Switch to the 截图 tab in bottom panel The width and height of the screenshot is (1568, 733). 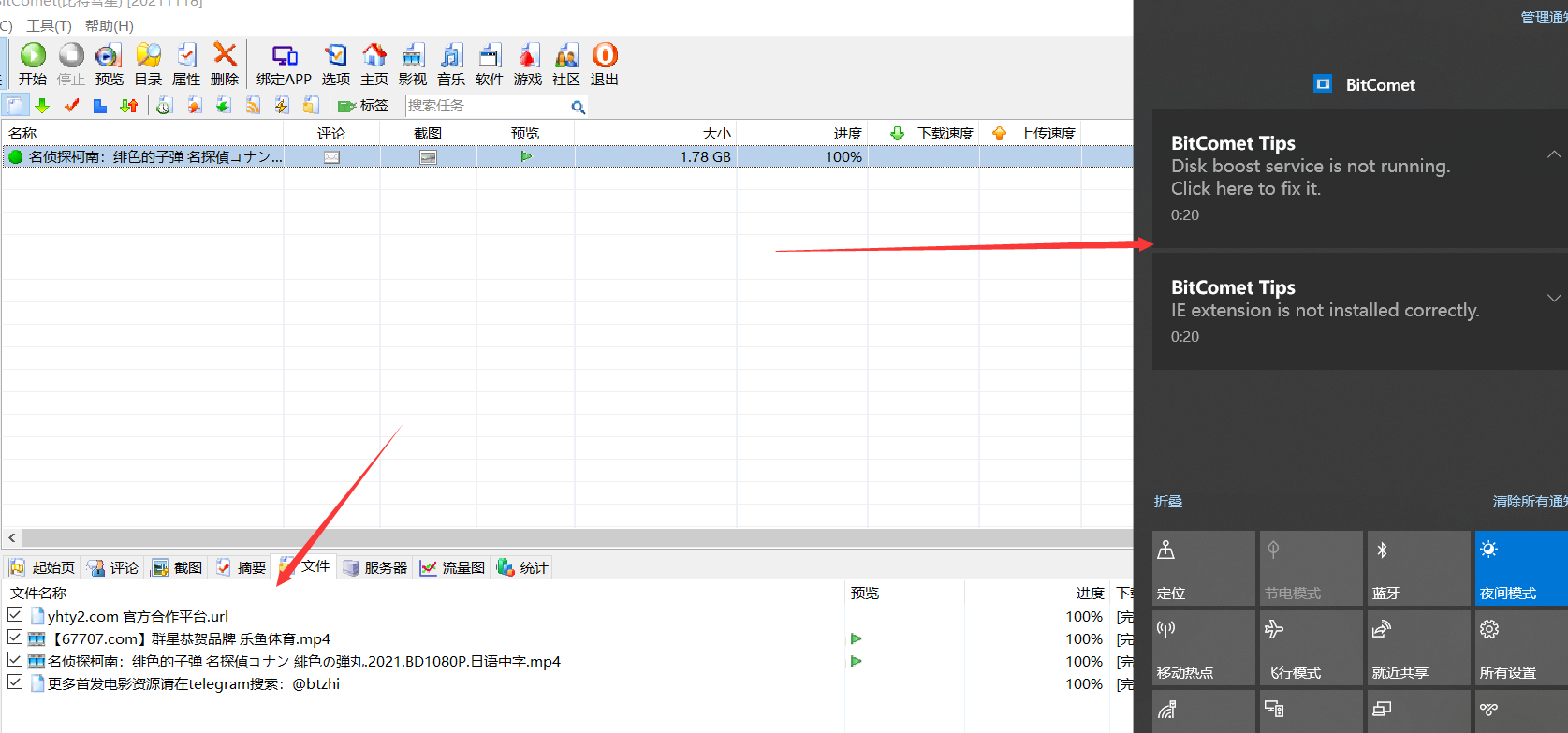pos(177,567)
